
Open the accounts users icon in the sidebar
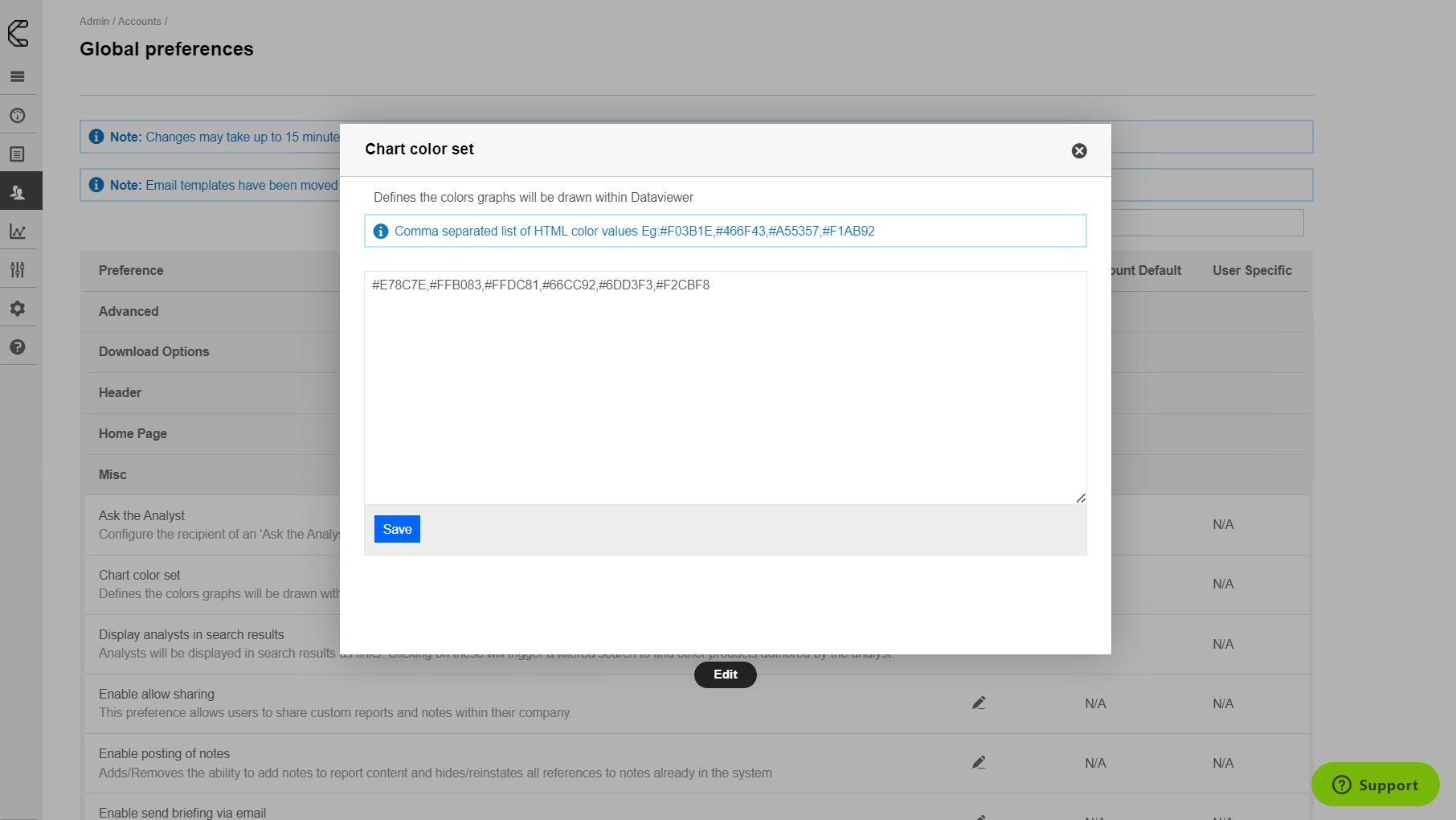coord(18,193)
